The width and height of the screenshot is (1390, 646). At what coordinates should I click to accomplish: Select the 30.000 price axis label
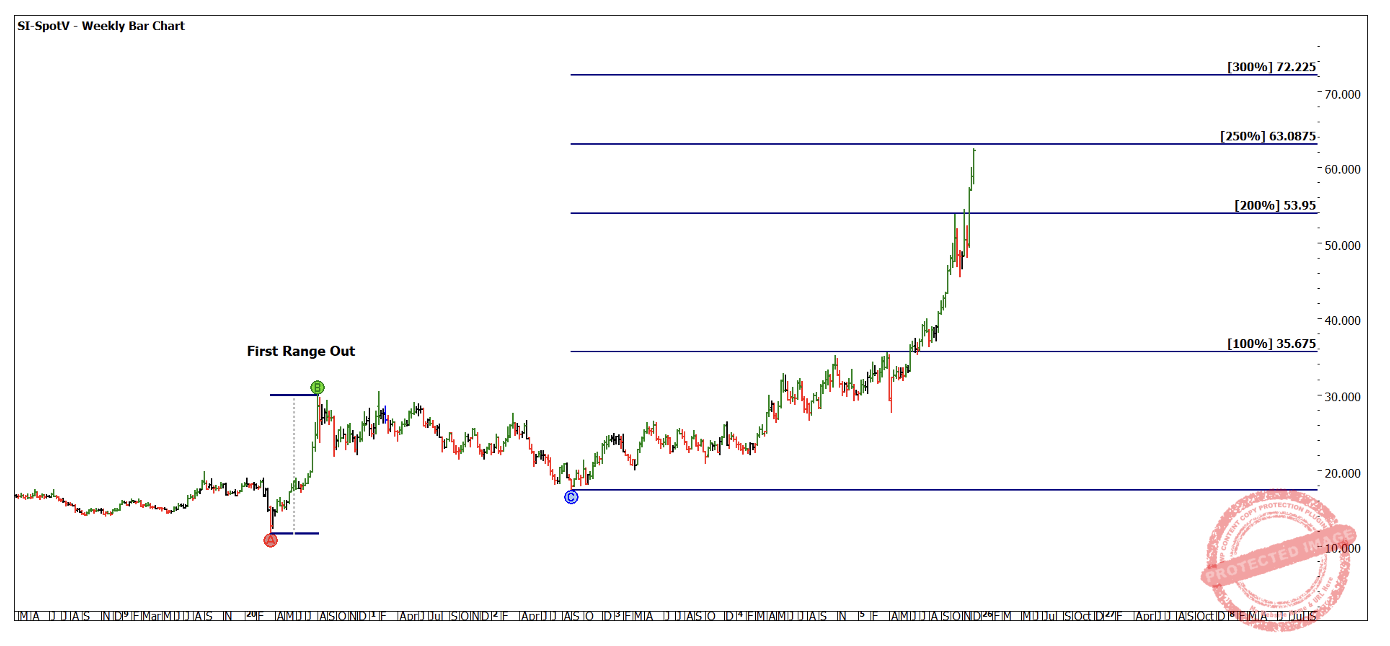tap(1343, 397)
